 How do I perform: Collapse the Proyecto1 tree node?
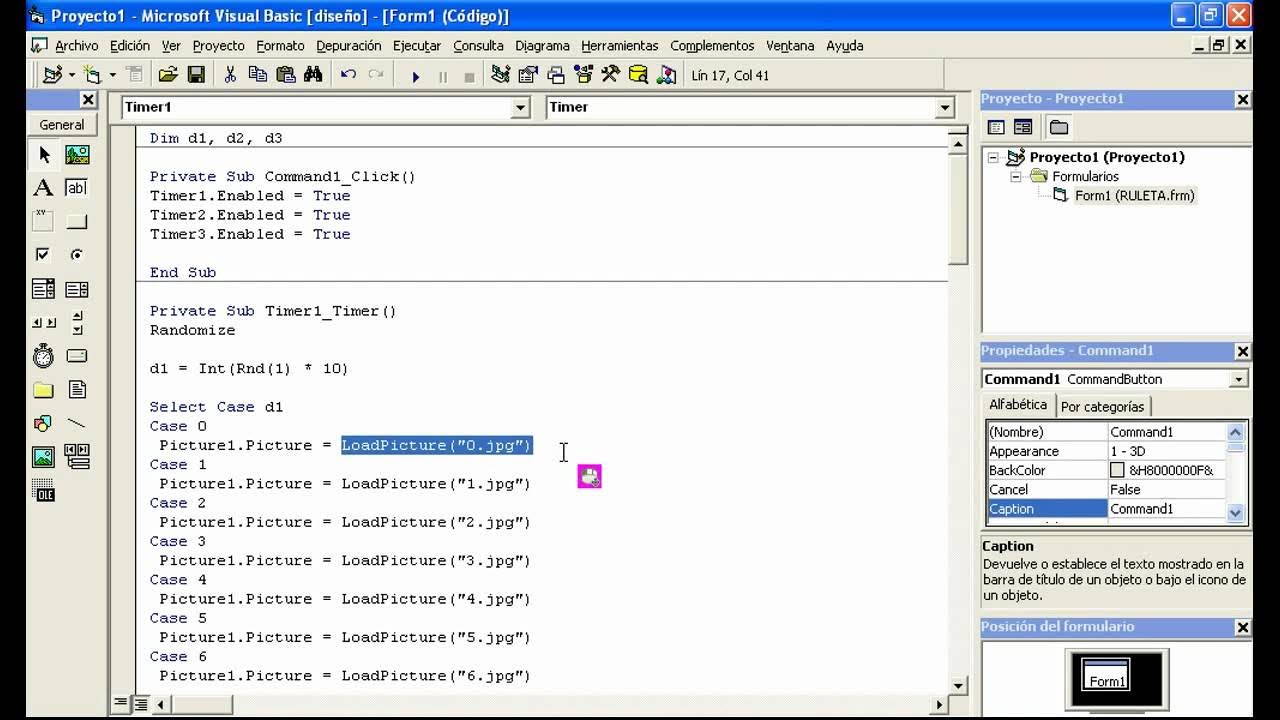pyautogui.click(x=993, y=157)
